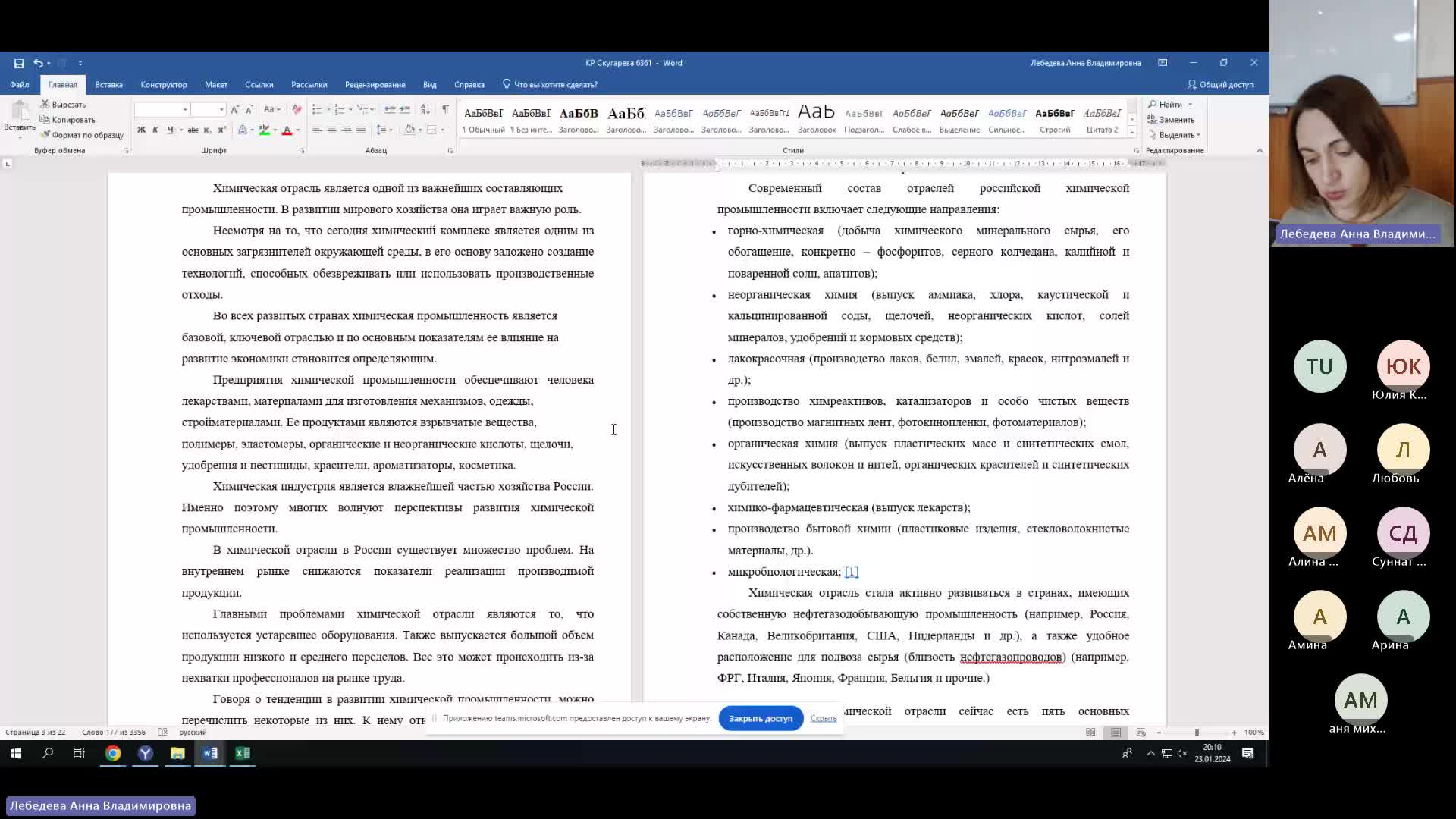Apply the Обычный style
Image resolution: width=1456 pixels, height=819 pixels.
pyautogui.click(x=483, y=120)
